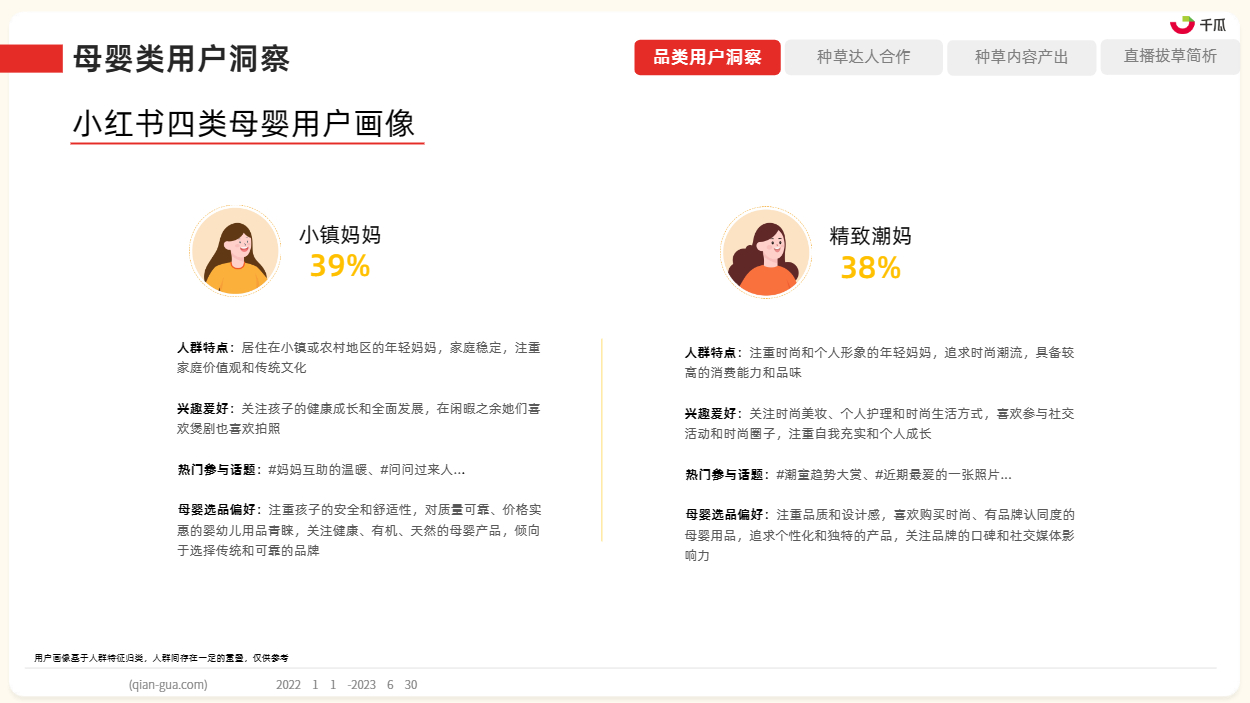This screenshot has width=1250, height=703.
Task: Click 母婴选品偏好 label under 小镇妈妈
Action: (219, 510)
